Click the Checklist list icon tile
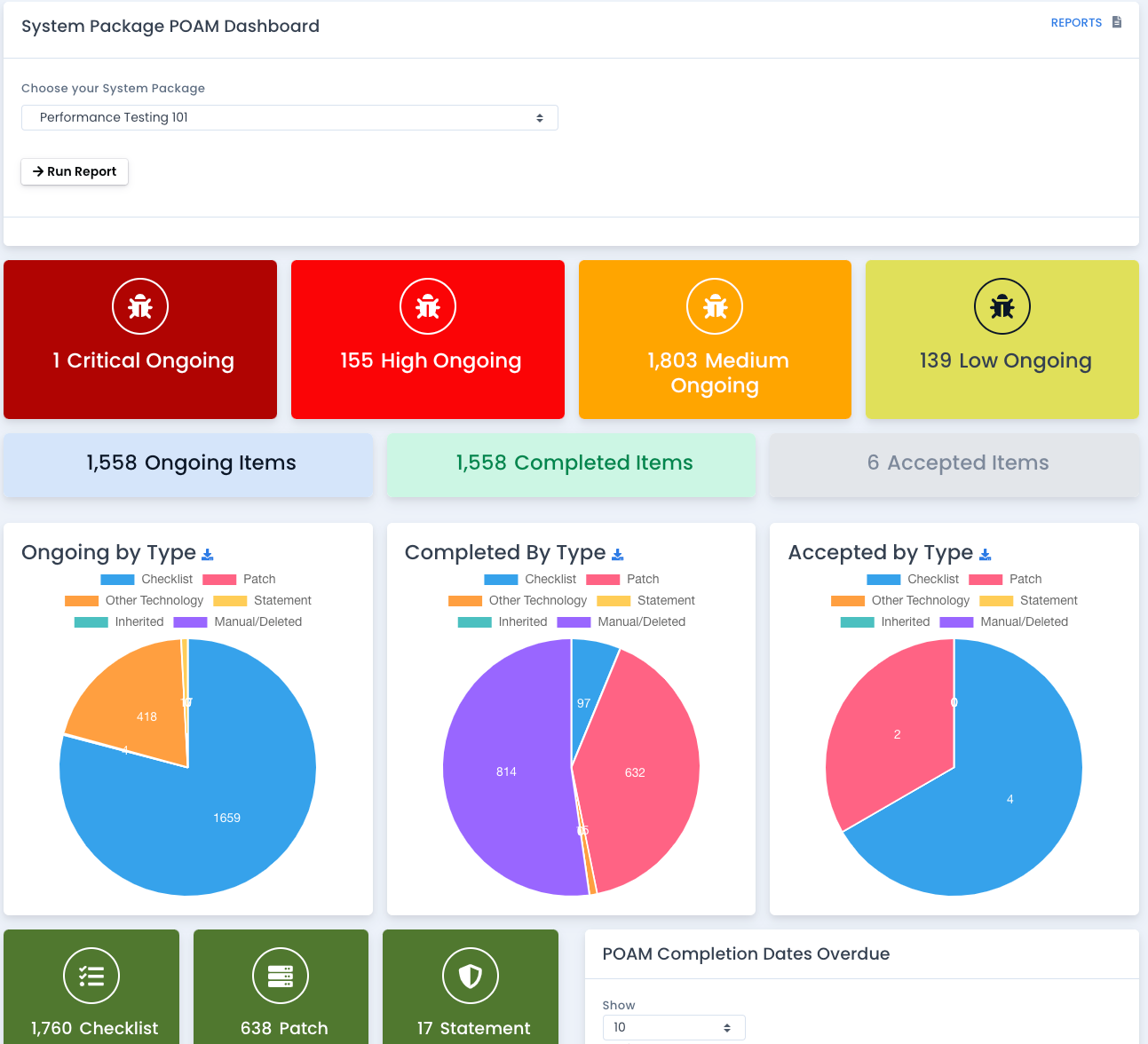 [x=91, y=976]
